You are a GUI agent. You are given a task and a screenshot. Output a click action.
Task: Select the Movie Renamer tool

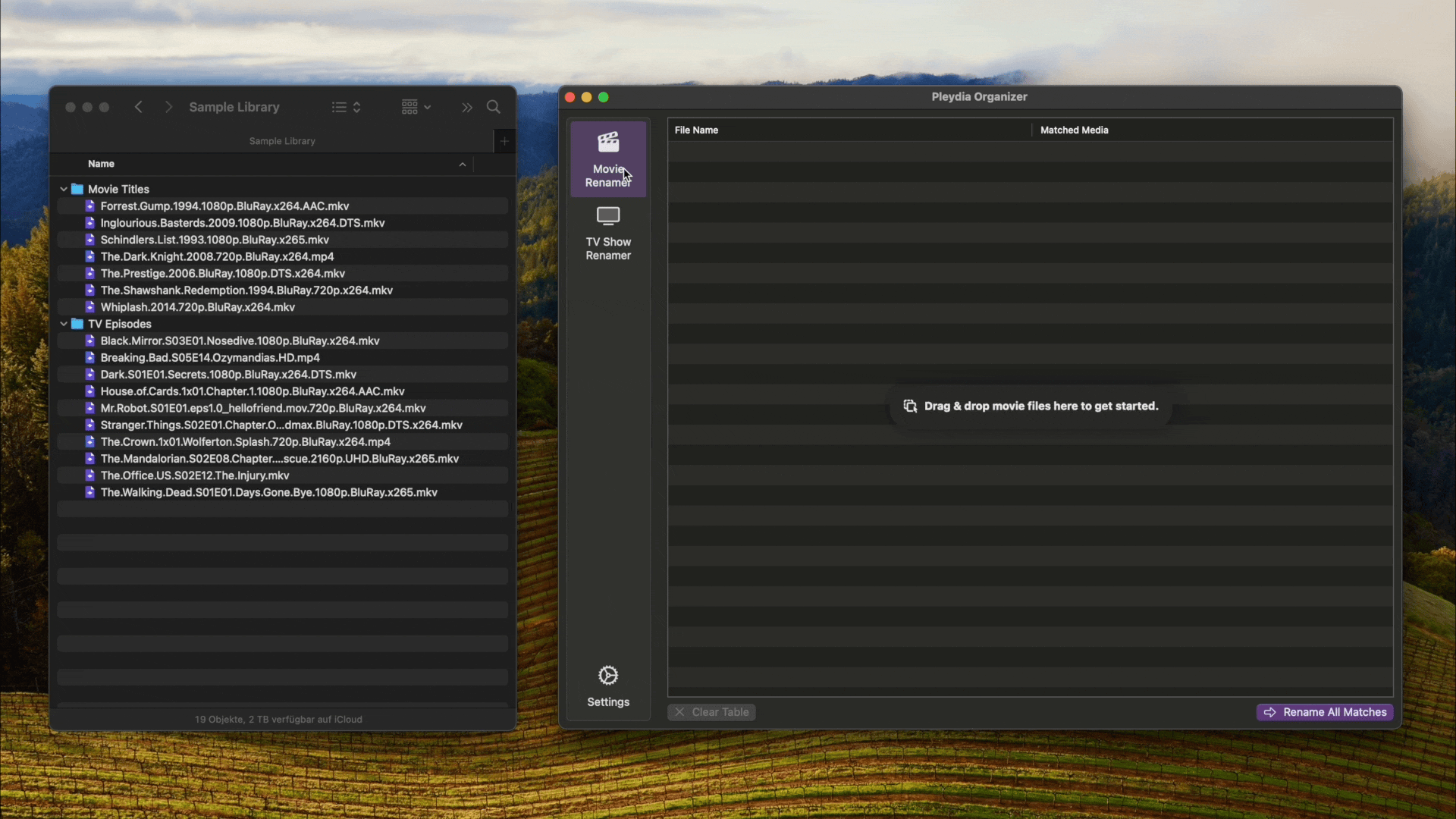coord(608,157)
